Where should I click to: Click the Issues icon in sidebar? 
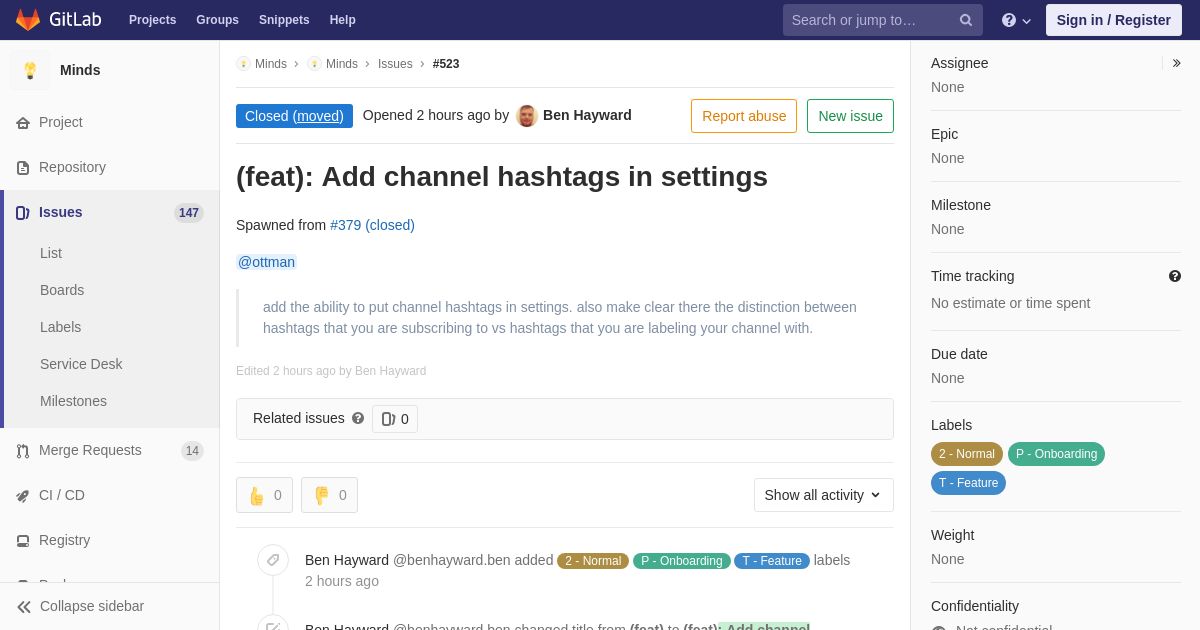tap(23, 213)
